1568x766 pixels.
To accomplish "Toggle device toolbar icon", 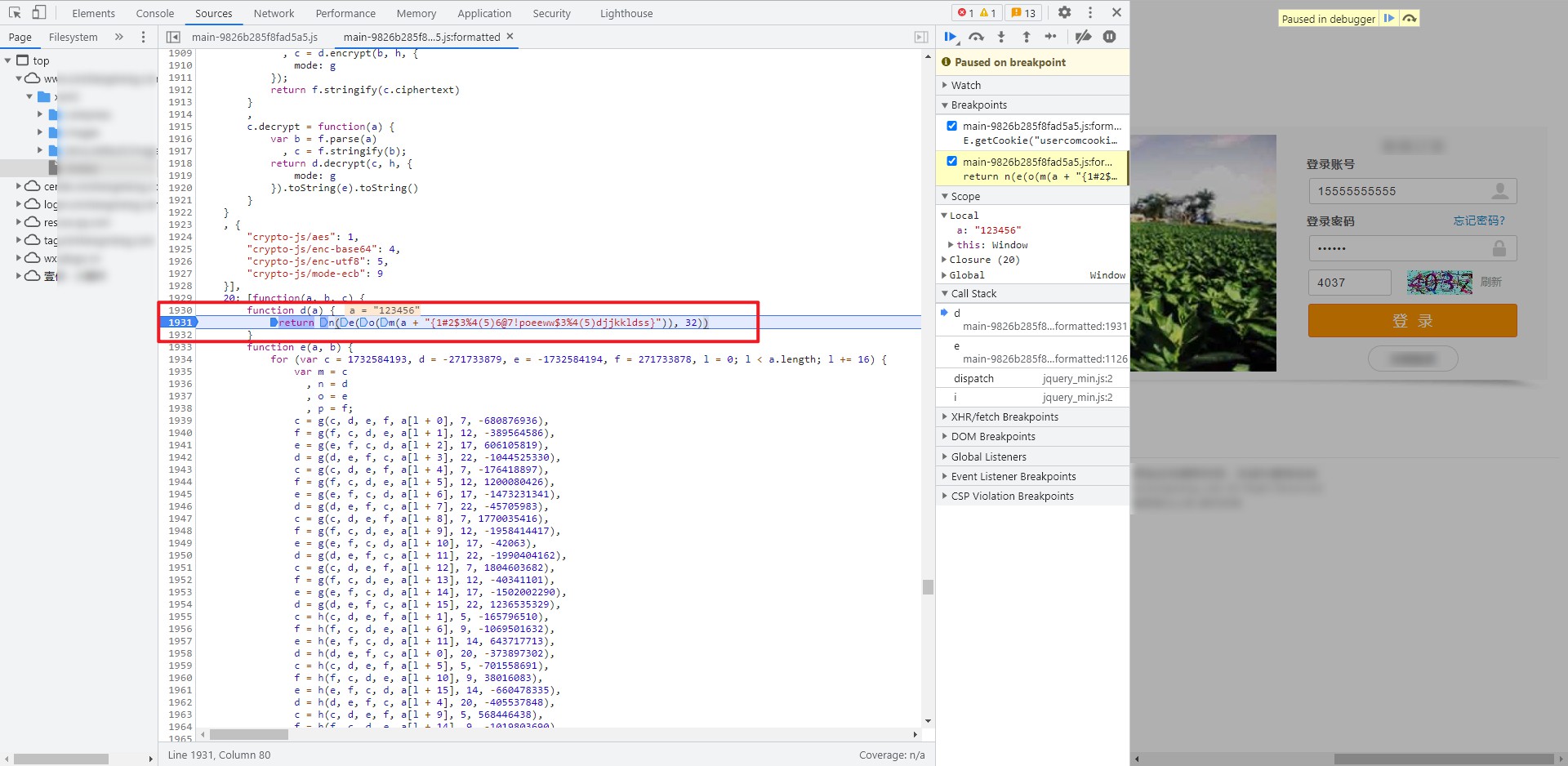I will click(x=39, y=13).
